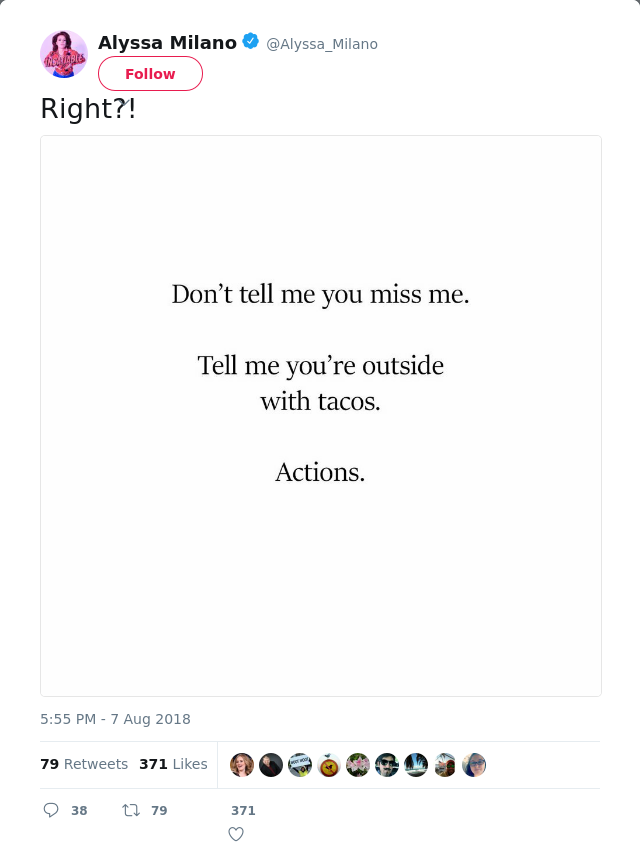The width and height of the screenshot is (640, 850).
Task: Click the blue verified badge
Action: pos(251,42)
